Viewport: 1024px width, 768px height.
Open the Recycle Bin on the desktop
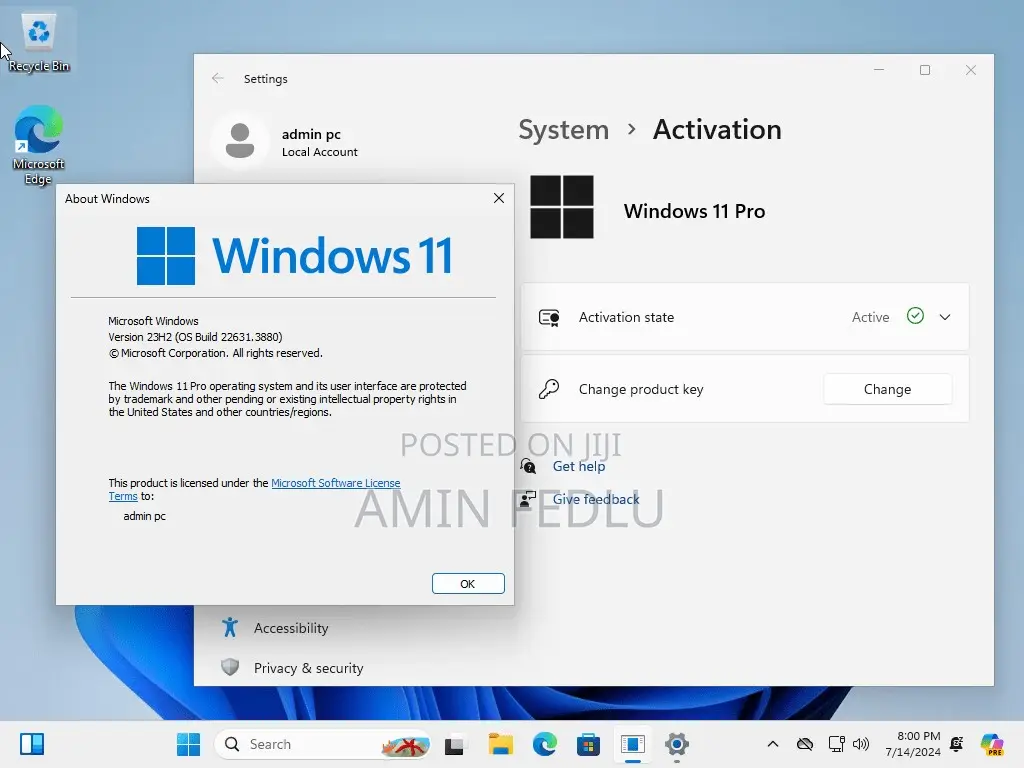point(38,33)
